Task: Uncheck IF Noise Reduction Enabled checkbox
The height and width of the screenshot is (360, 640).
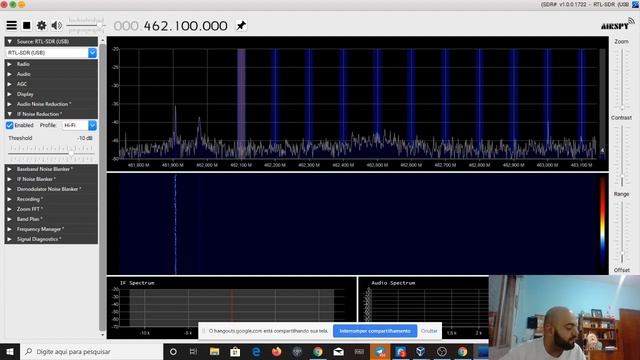Action: 9,125
